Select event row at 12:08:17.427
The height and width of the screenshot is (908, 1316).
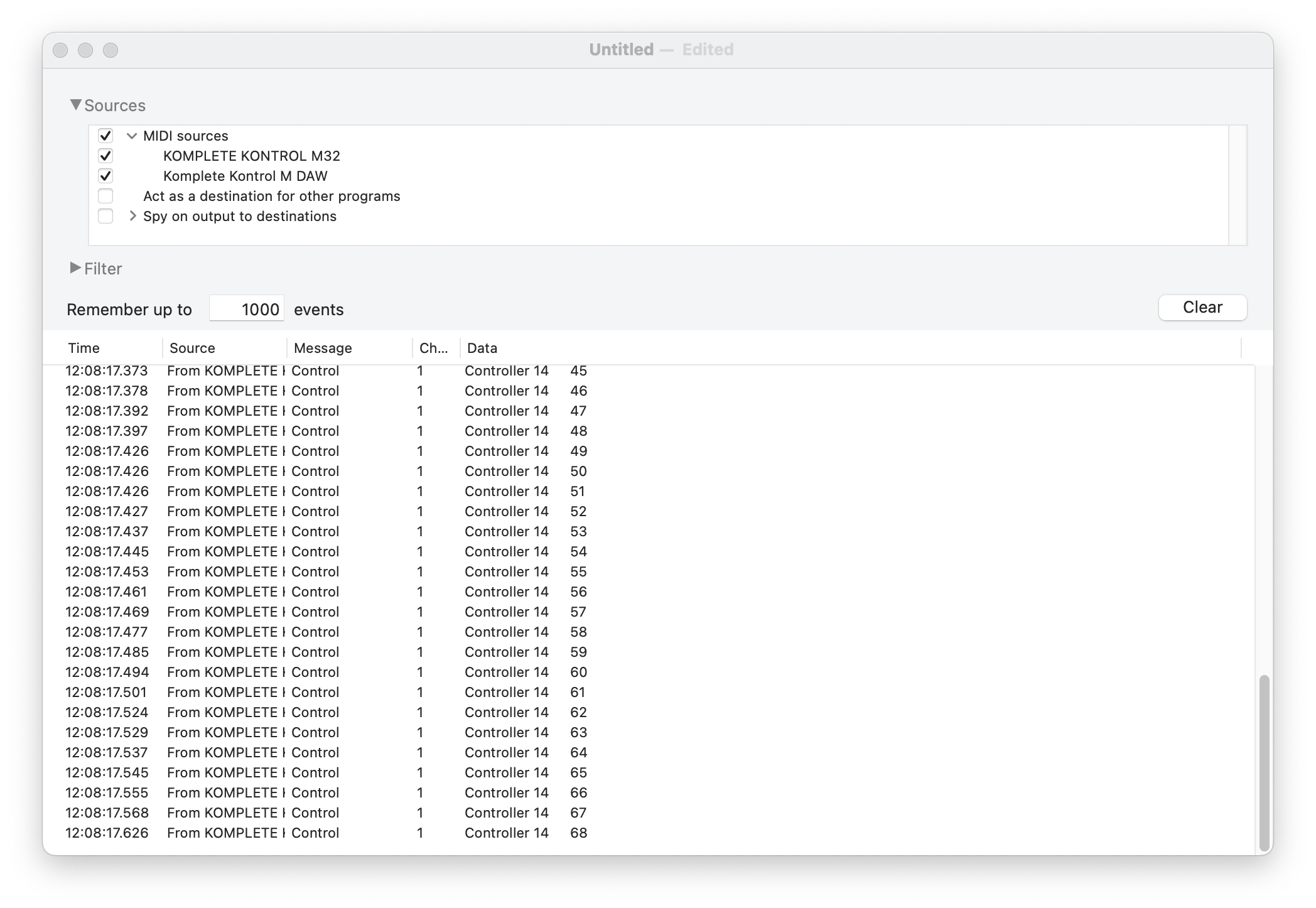649,511
